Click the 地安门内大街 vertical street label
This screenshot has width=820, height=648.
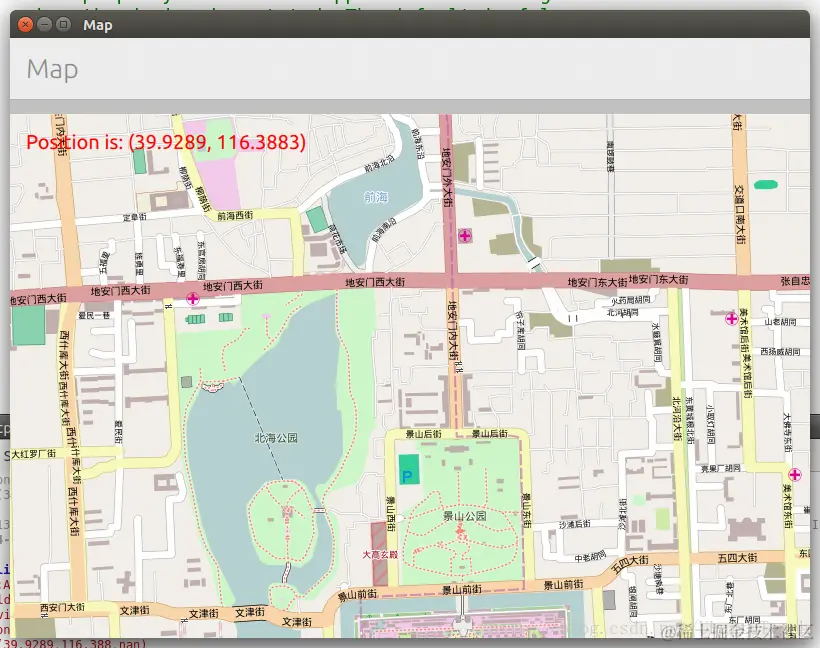[x=453, y=330]
